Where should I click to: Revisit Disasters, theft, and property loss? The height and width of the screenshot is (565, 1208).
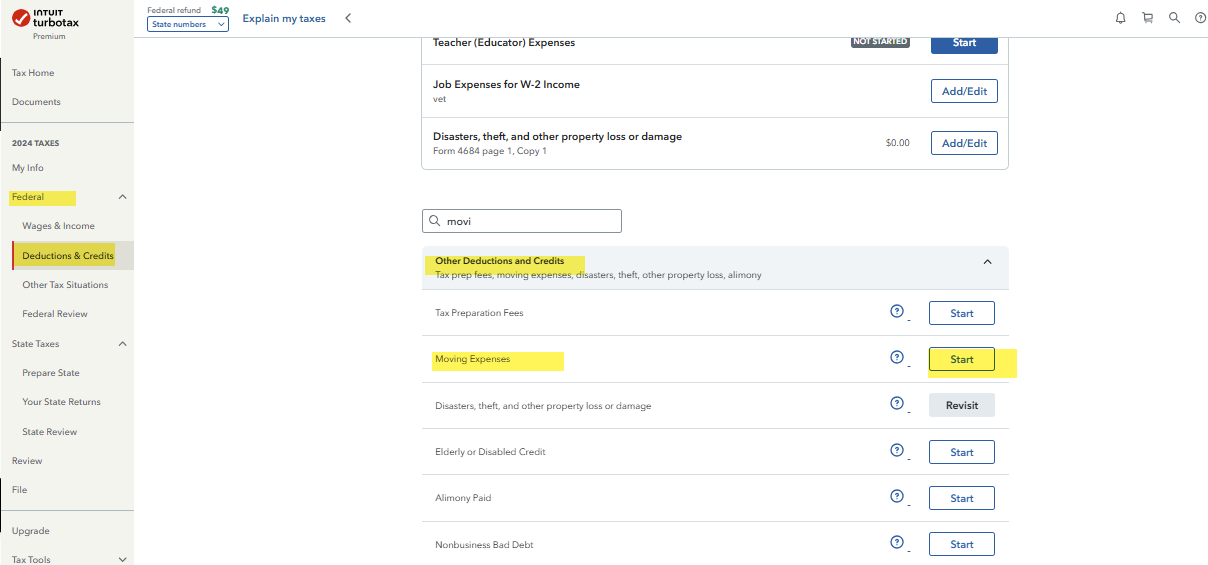point(961,405)
